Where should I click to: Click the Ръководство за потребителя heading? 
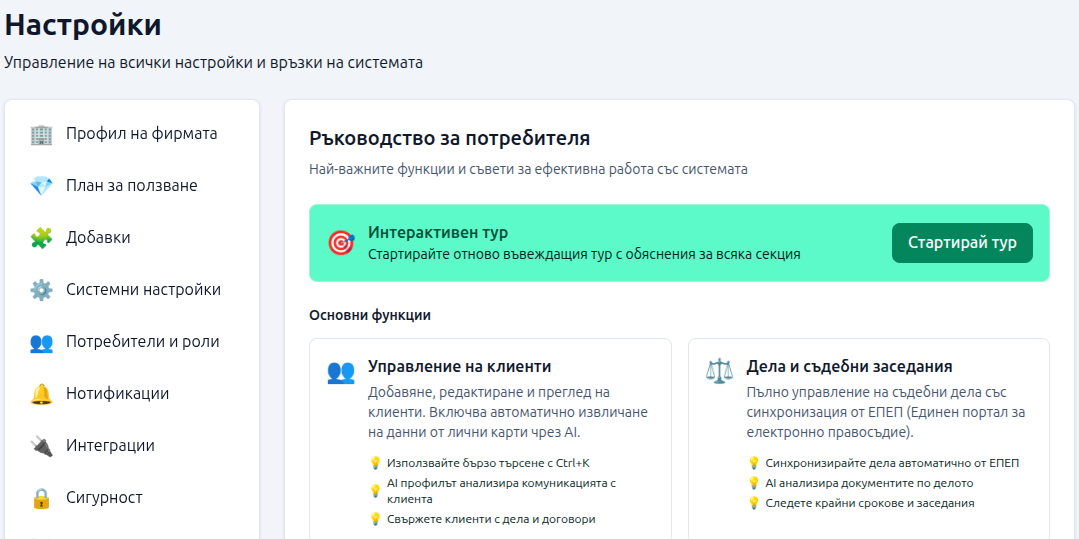tap(449, 139)
